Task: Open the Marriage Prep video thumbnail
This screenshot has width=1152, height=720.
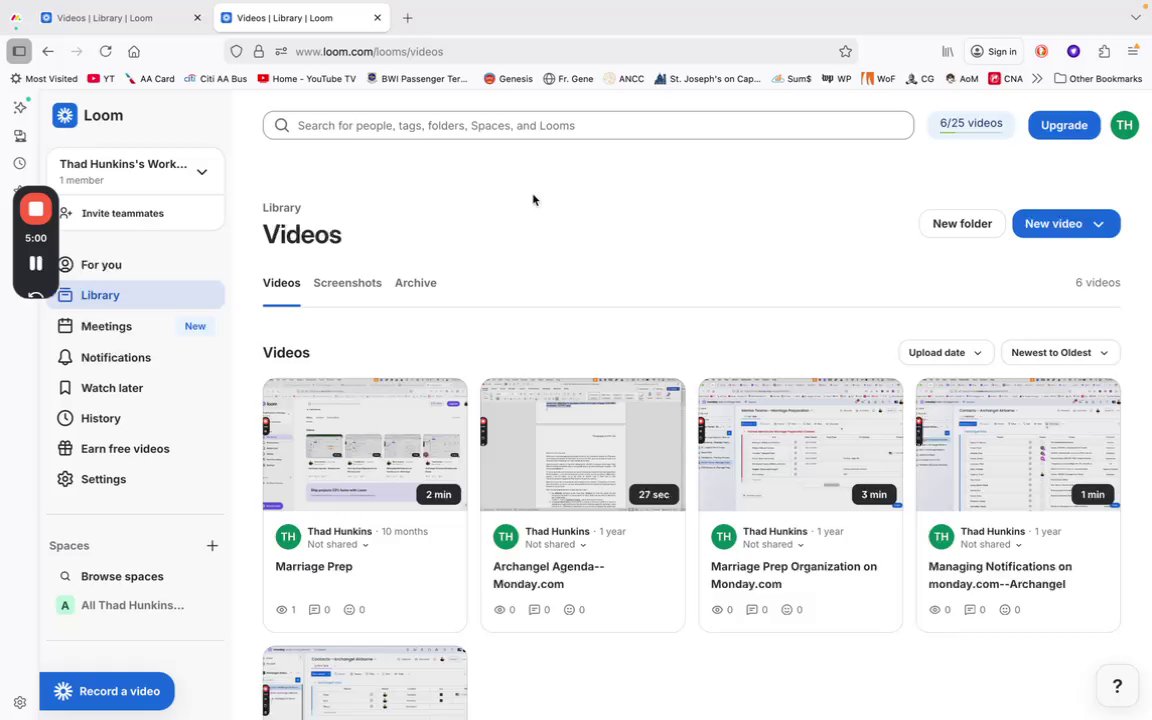Action: (365, 444)
